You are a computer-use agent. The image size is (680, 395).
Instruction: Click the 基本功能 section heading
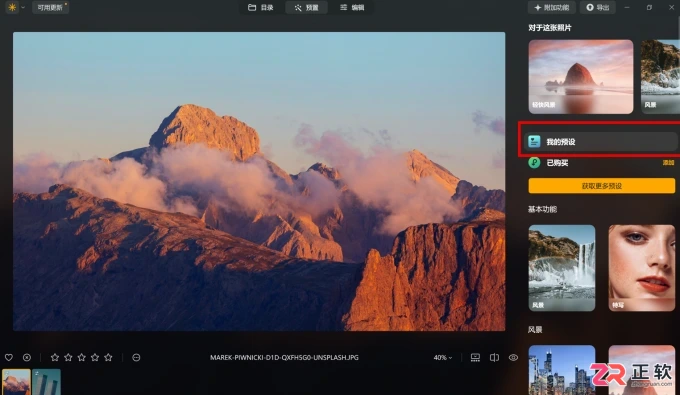(x=542, y=209)
